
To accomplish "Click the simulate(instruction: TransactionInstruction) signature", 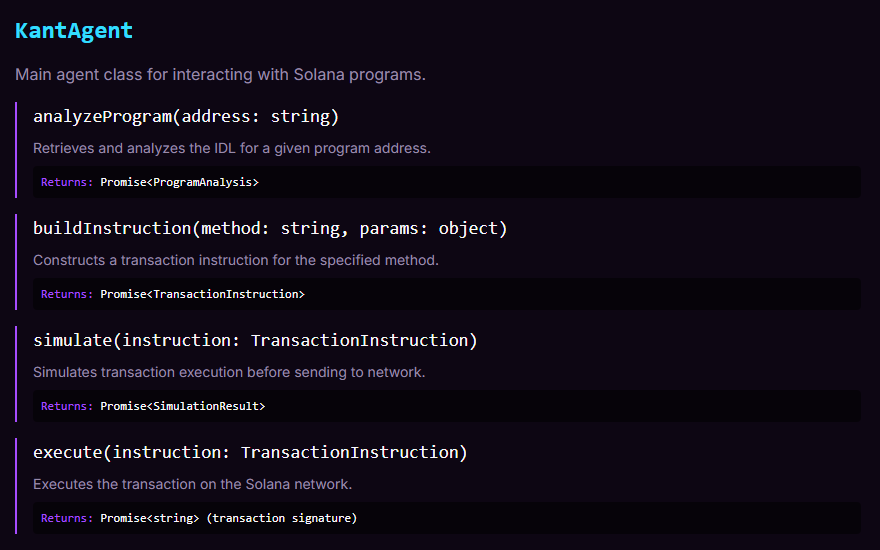I will click(x=255, y=341).
